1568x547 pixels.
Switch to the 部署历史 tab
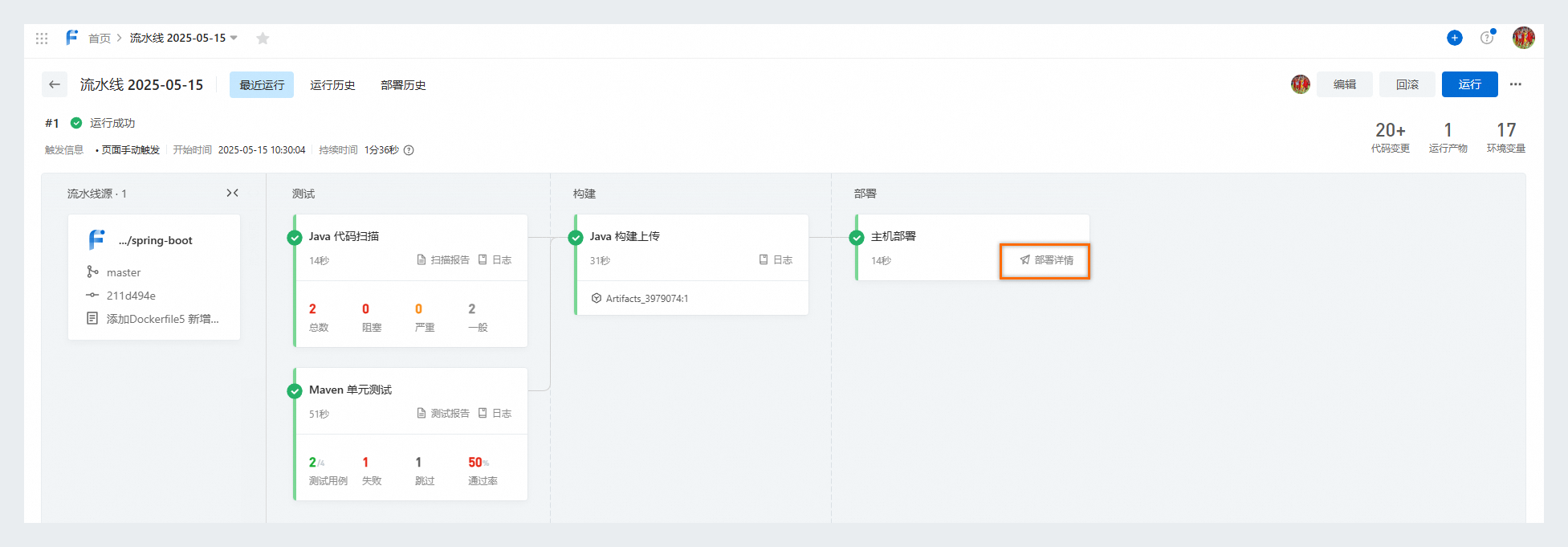tap(403, 85)
